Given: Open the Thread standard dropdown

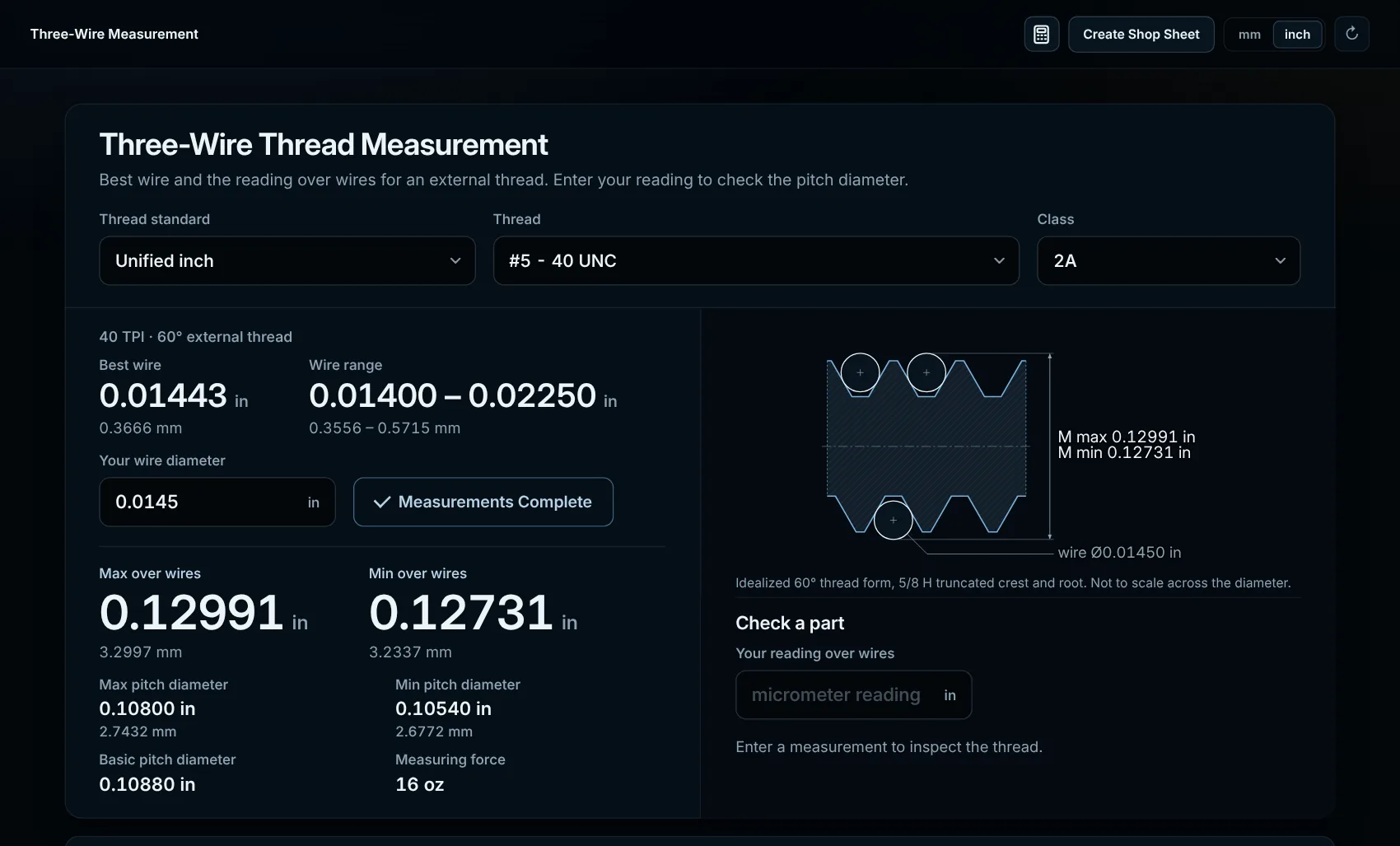Looking at the screenshot, I should pos(287,260).
